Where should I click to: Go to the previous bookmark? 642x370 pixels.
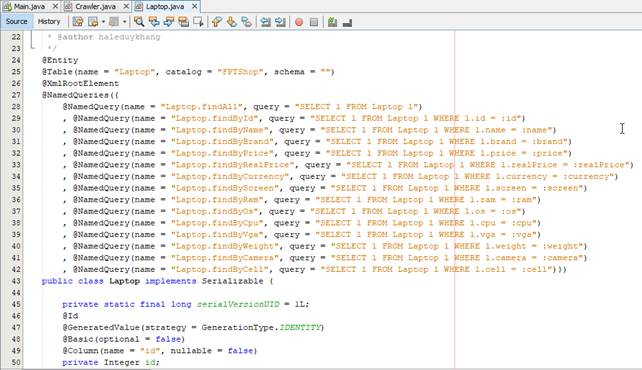217,22
